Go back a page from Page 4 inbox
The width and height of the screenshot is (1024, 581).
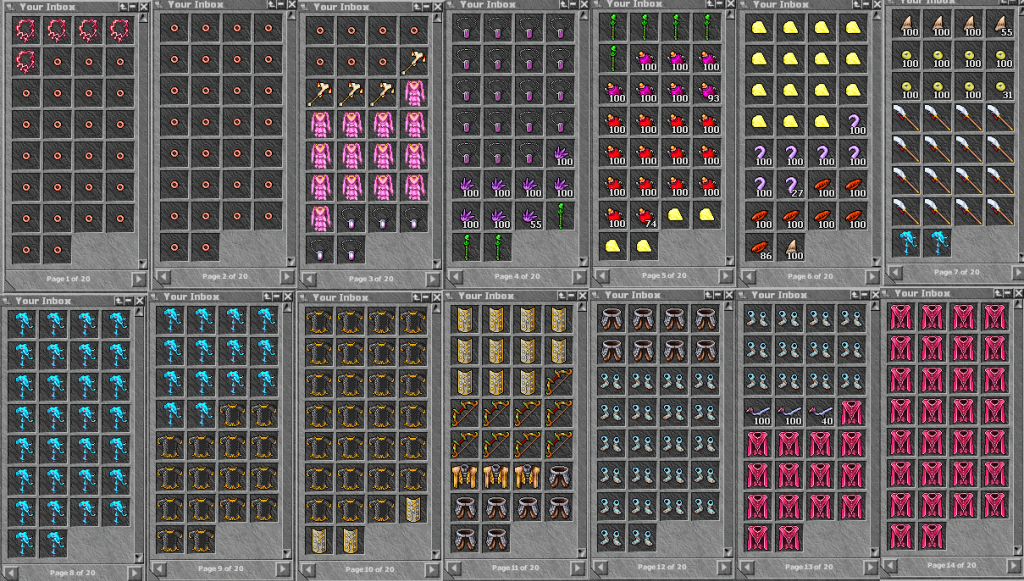(455, 277)
